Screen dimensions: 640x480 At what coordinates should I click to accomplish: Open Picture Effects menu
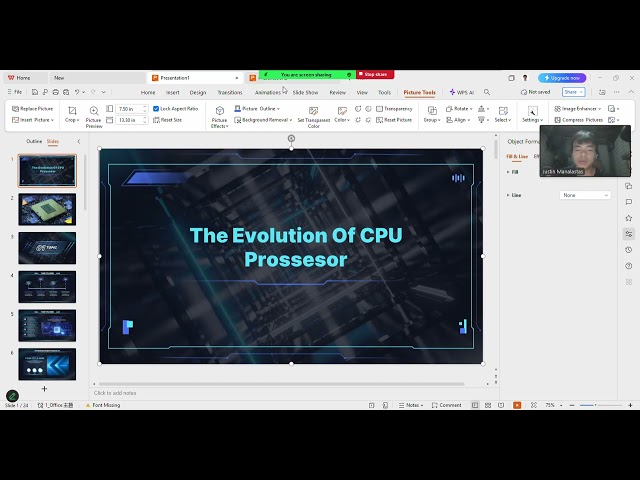point(219,116)
